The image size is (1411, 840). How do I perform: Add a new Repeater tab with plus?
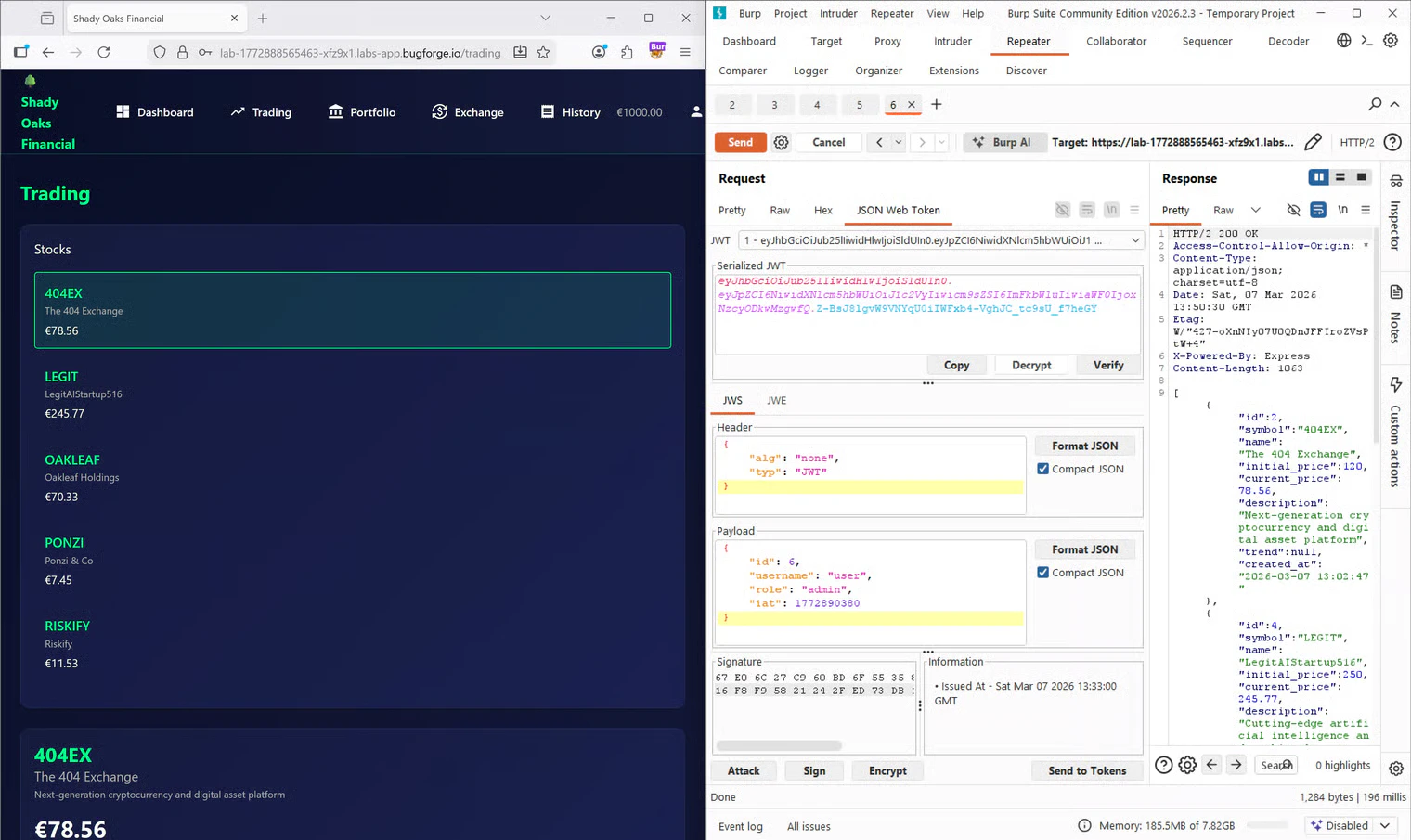pyautogui.click(x=937, y=104)
